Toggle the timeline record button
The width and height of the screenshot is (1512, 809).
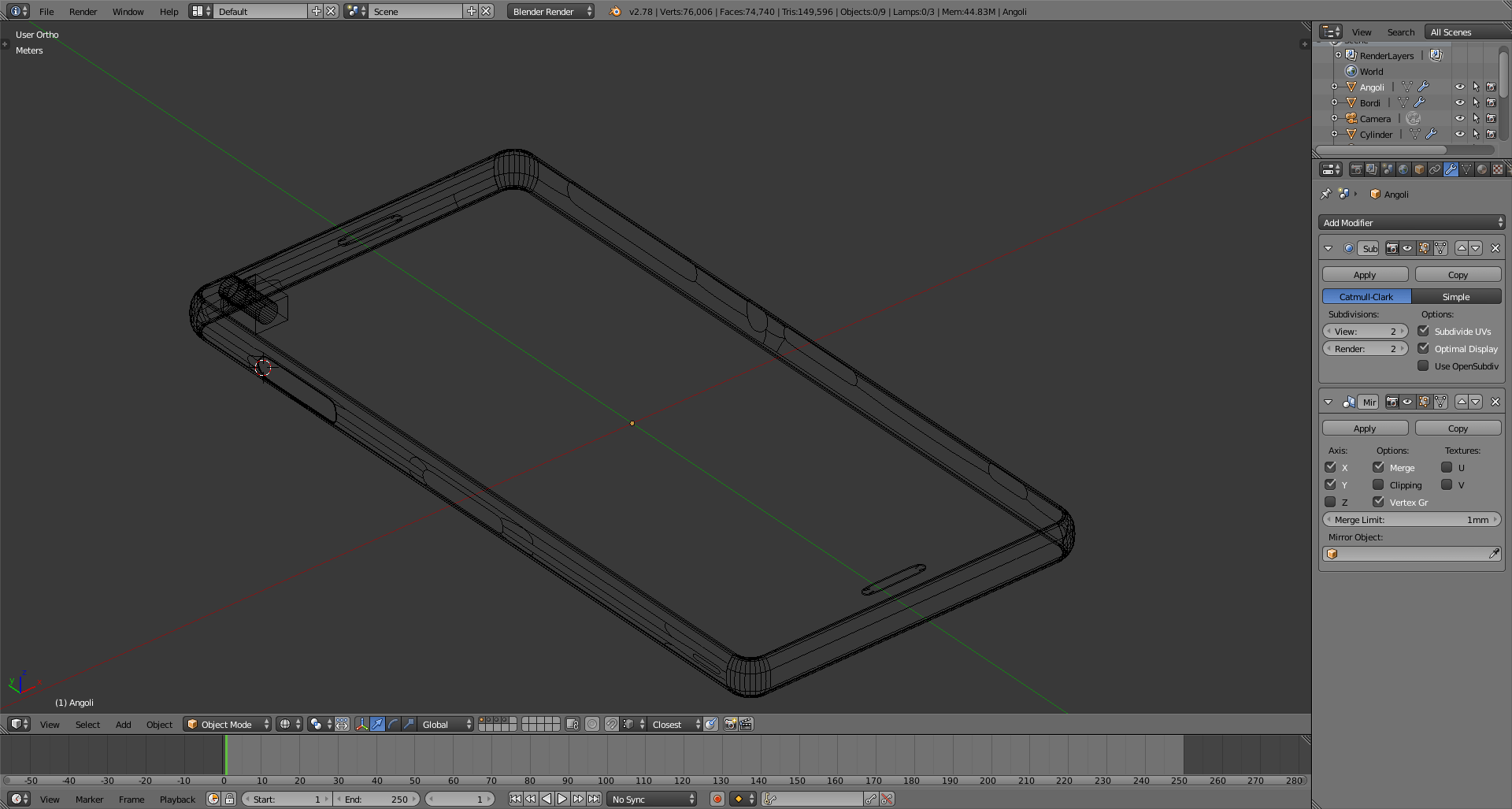(717, 799)
